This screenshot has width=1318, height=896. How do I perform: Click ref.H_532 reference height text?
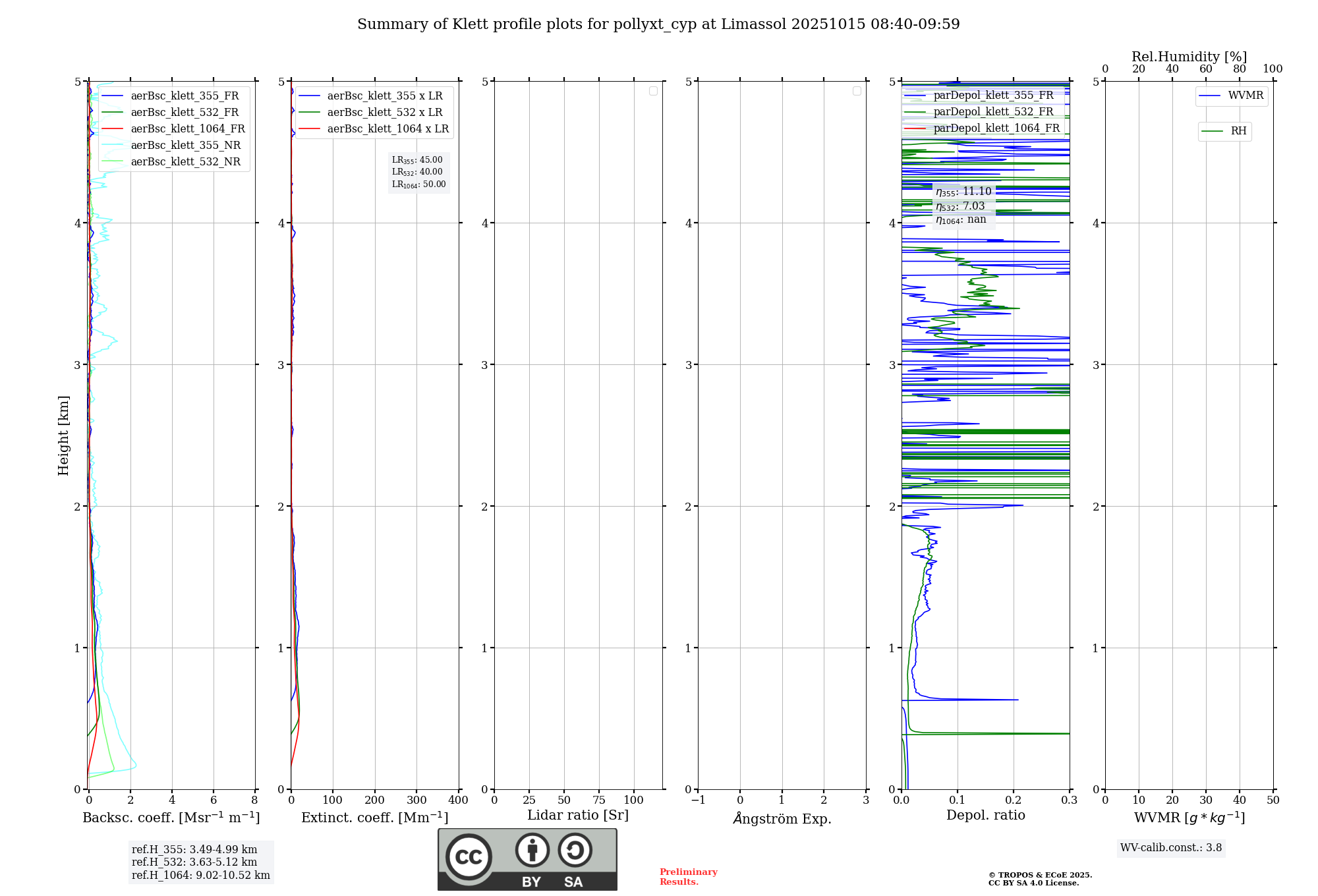click(194, 862)
